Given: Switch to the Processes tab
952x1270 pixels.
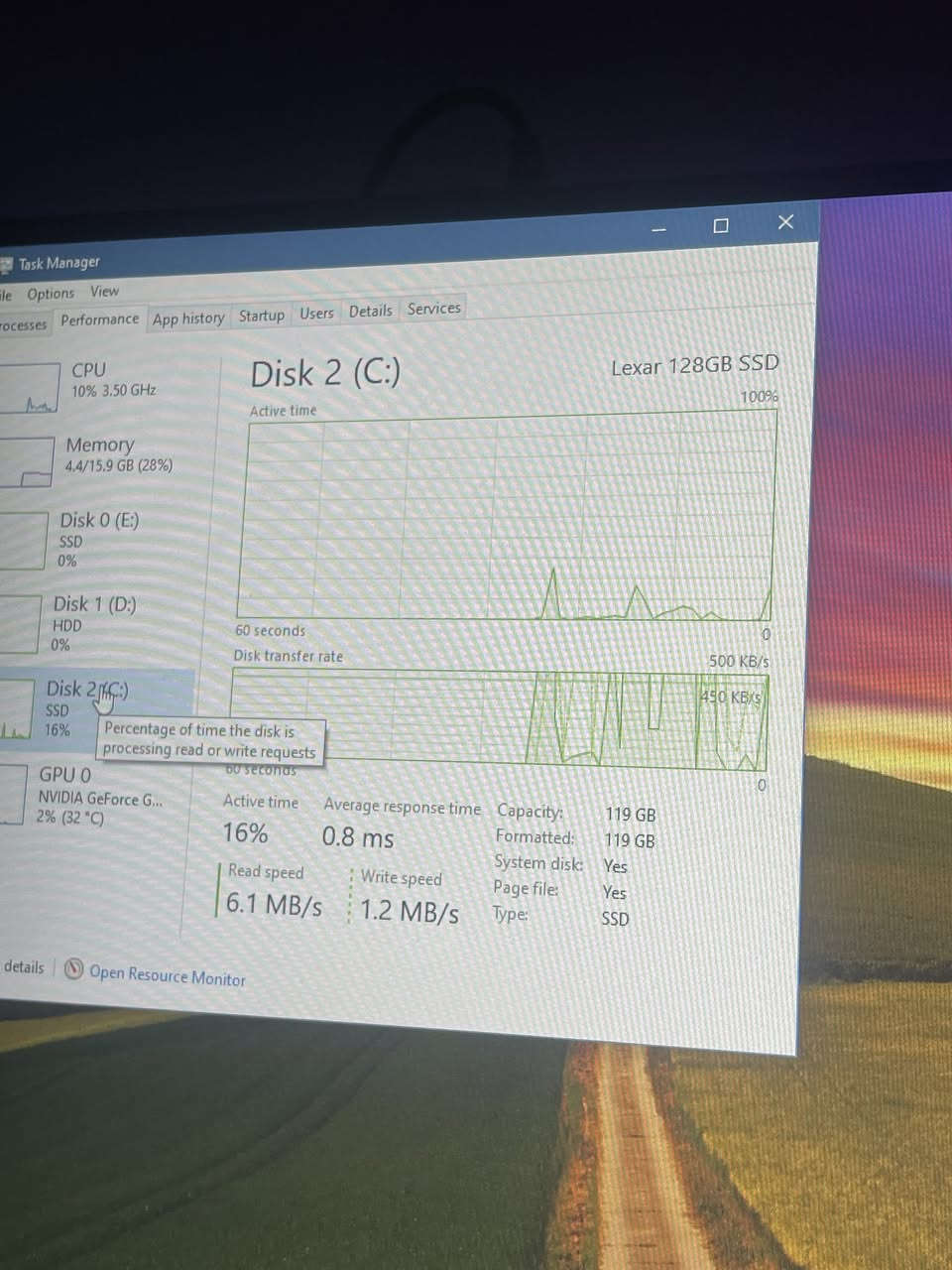Looking at the screenshot, I should [22, 324].
